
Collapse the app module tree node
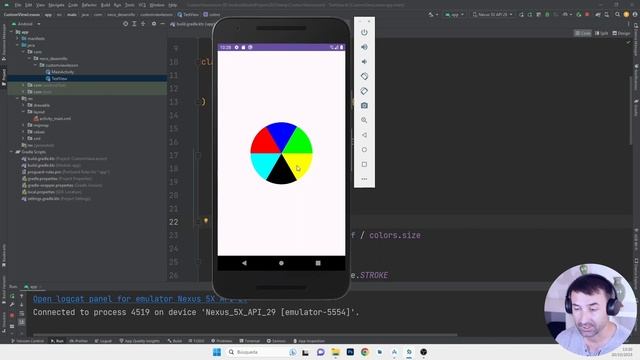pos(12,32)
